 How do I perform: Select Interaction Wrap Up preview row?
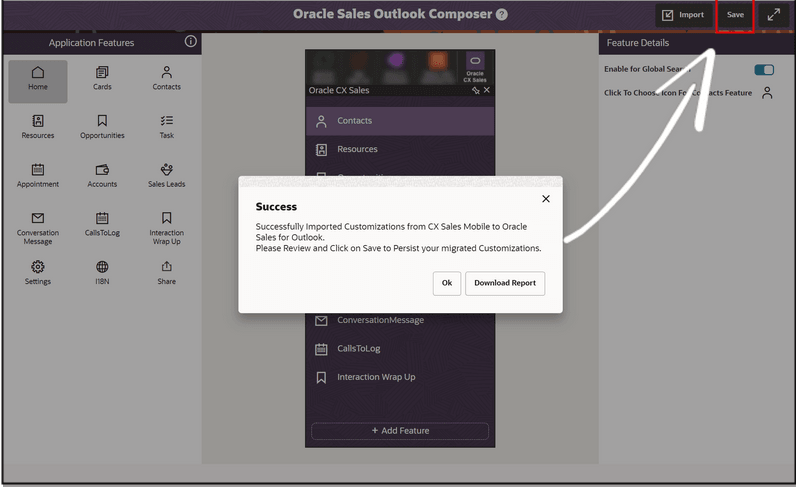click(x=400, y=377)
